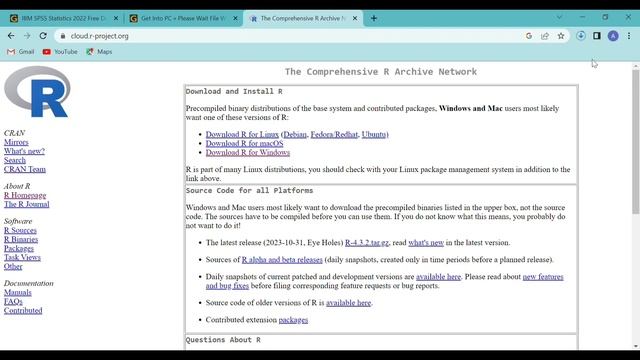Click the site lock icon in address bar
The width and height of the screenshot is (640, 360).
(62, 36)
